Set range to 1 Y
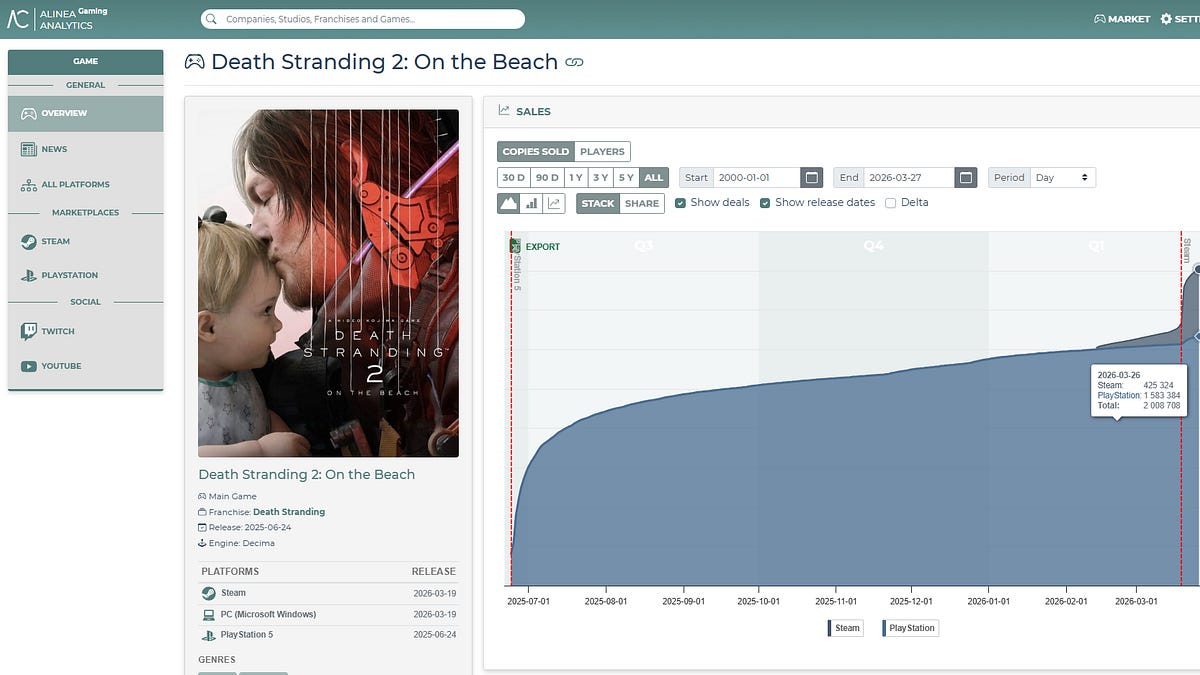1200x675 pixels. [x=575, y=177]
